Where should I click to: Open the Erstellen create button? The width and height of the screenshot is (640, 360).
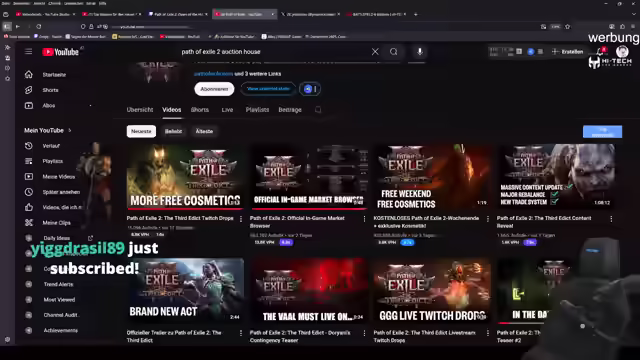pos(568,52)
